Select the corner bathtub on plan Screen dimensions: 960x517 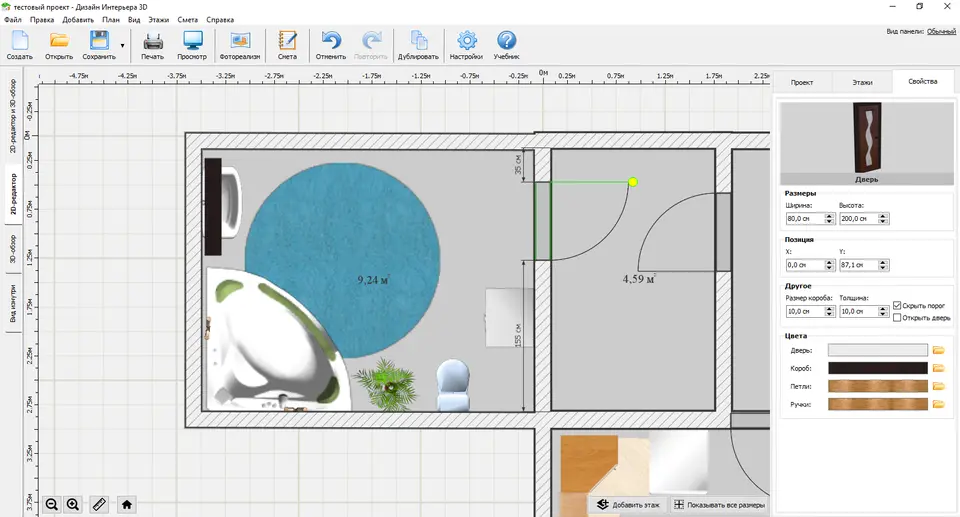tap(279, 339)
